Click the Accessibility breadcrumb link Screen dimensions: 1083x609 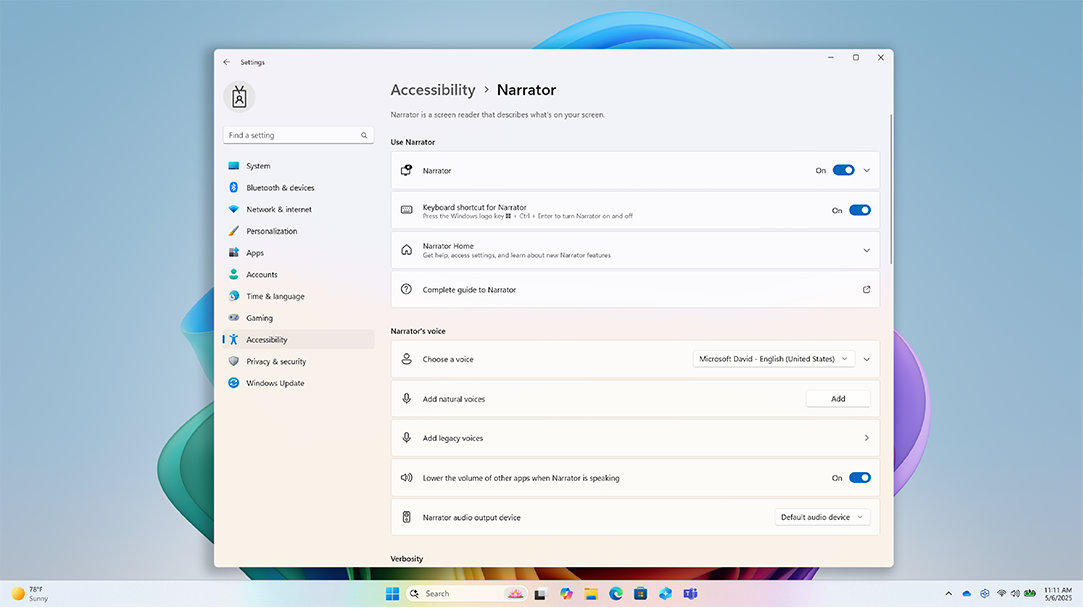pos(433,90)
